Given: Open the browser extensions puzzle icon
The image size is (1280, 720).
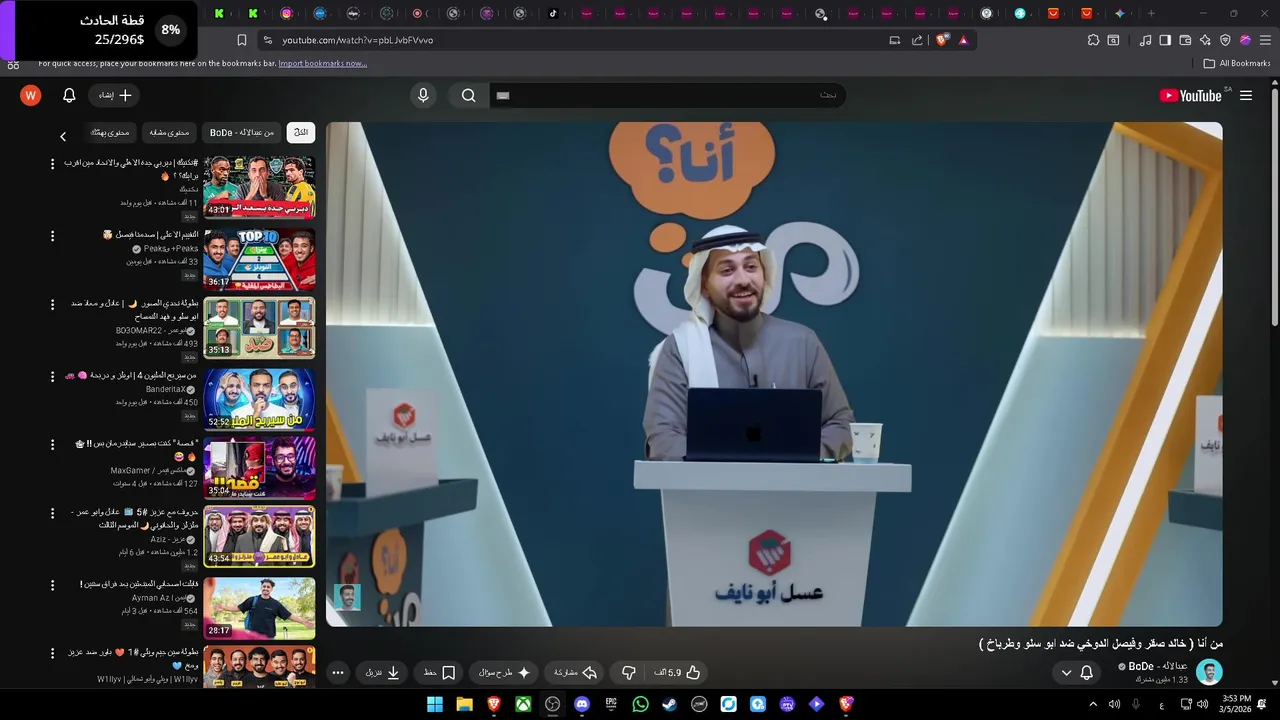Looking at the screenshot, I should click(1093, 40).
